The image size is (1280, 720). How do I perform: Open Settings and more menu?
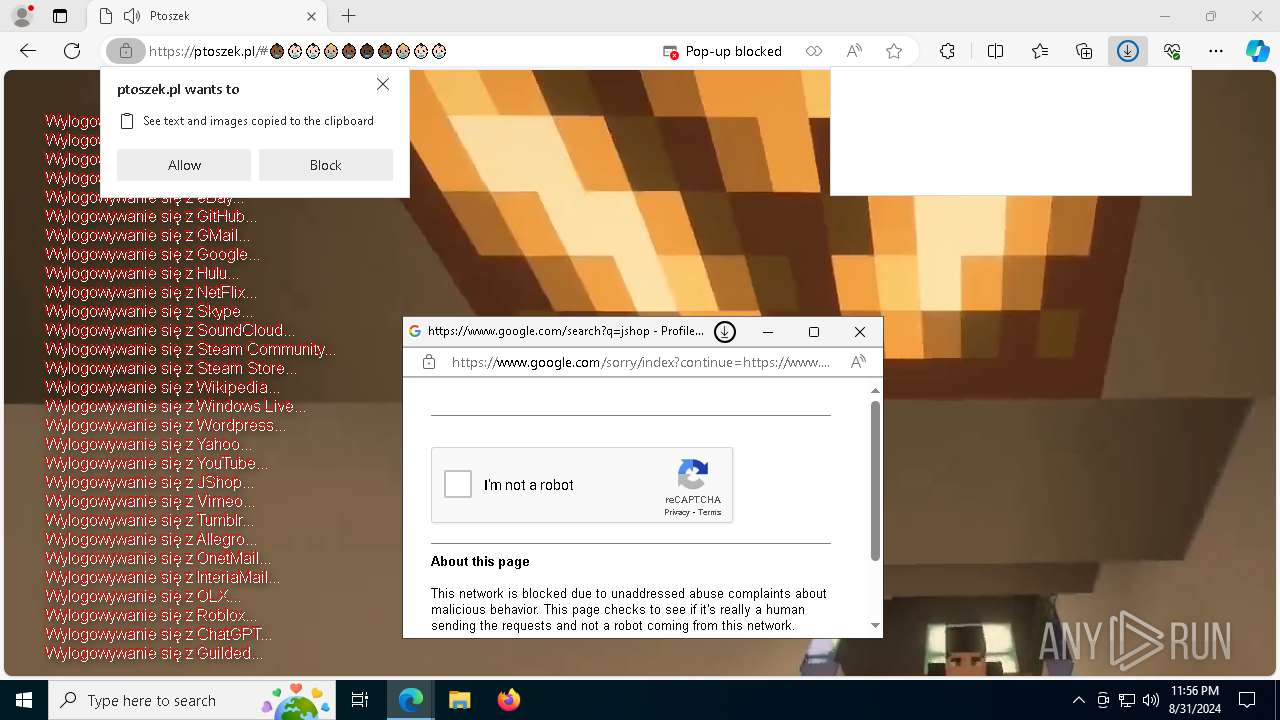pos(1216,51)
